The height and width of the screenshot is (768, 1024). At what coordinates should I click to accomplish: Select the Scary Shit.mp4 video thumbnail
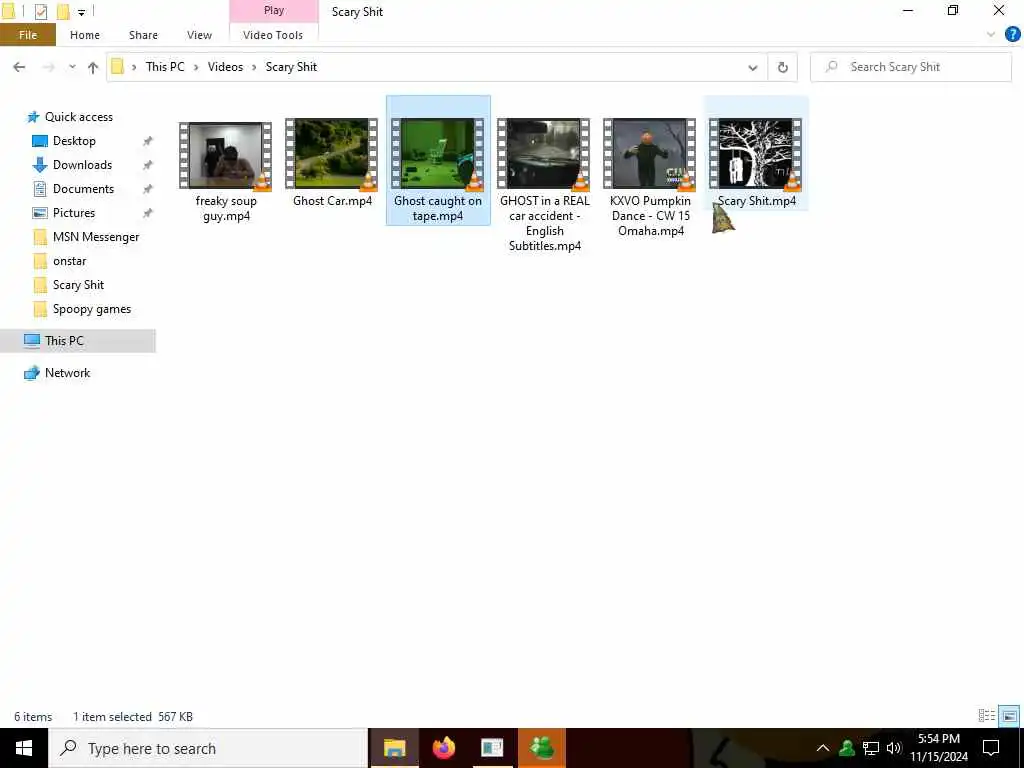756,155
